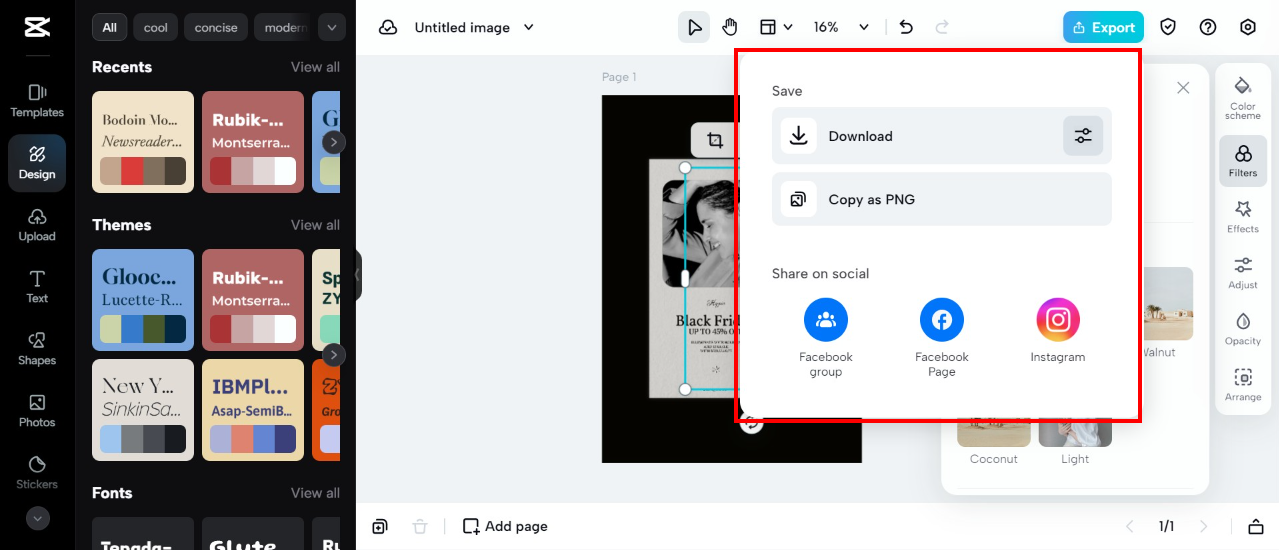Open the Shapes sidebar panel

click(37, 349)
